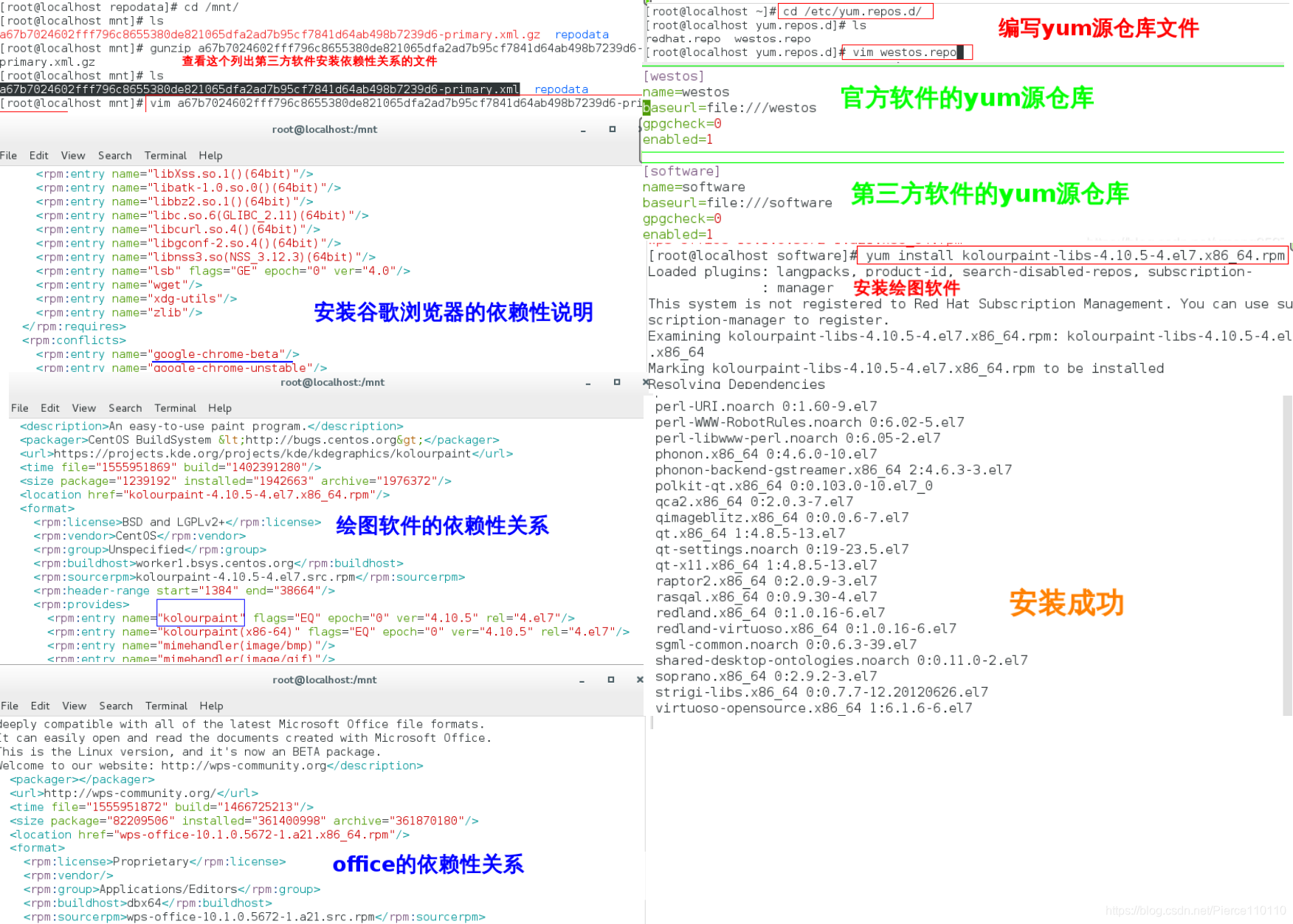This screenshot has width=1293, height=924.
Task: Close the wps-office terminal window
Action: point(640,680)
